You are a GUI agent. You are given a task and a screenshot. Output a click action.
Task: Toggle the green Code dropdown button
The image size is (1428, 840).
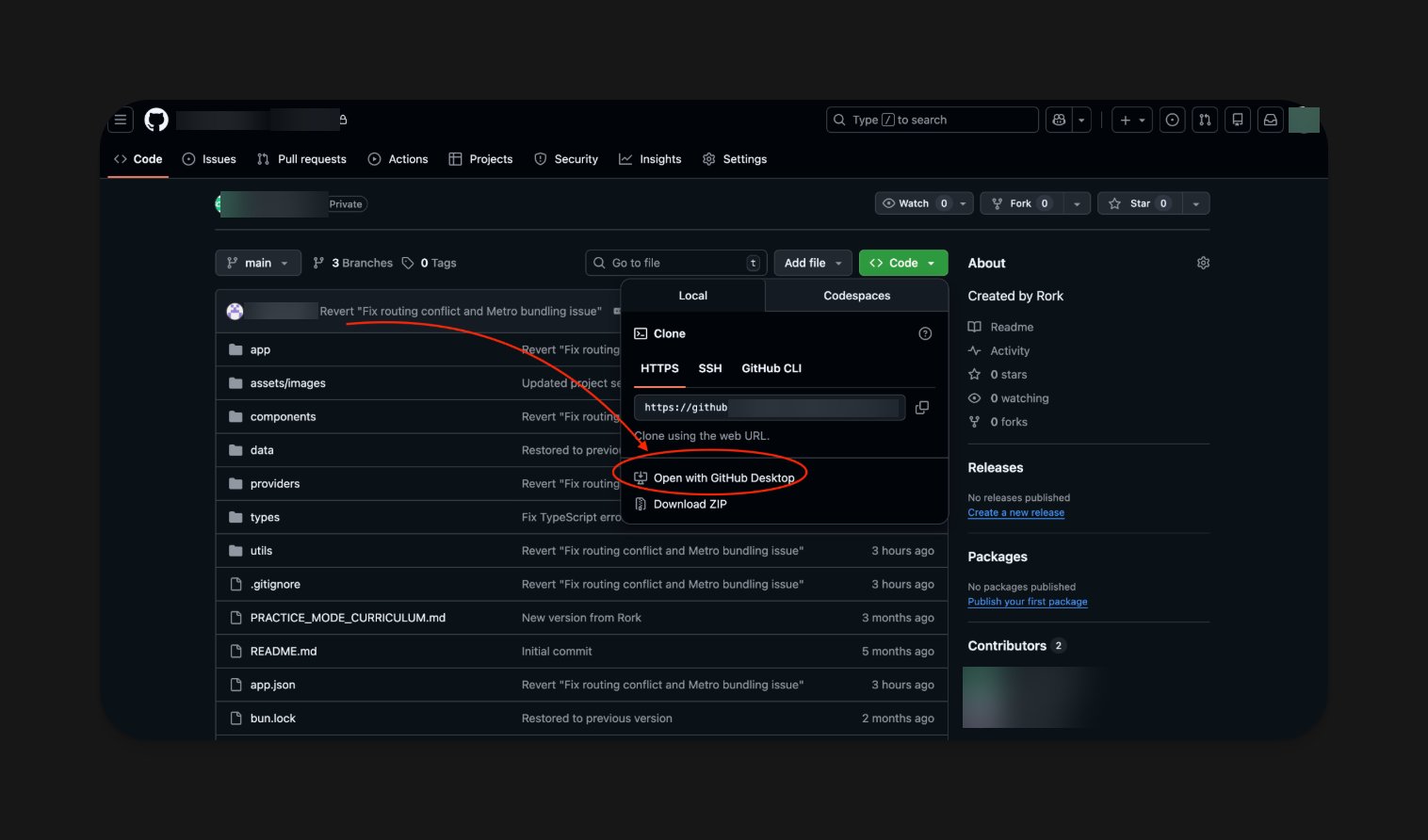pyautogui.click(x=903, y=263)
